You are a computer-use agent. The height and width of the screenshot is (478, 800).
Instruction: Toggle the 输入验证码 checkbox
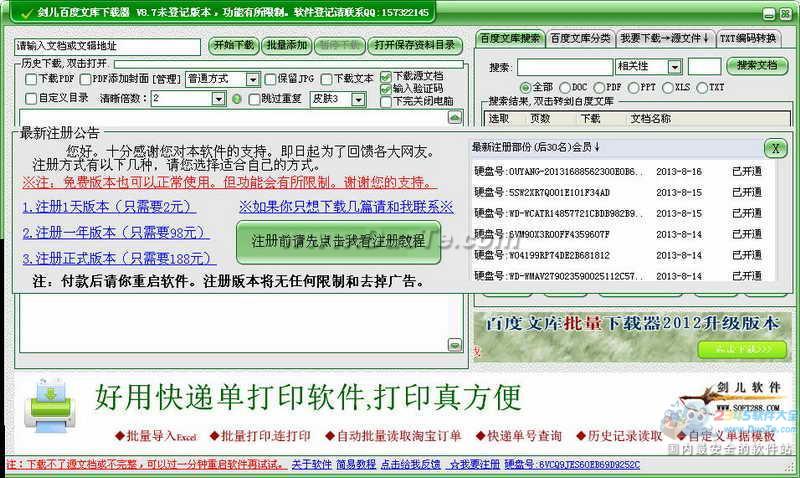point(386,89)
